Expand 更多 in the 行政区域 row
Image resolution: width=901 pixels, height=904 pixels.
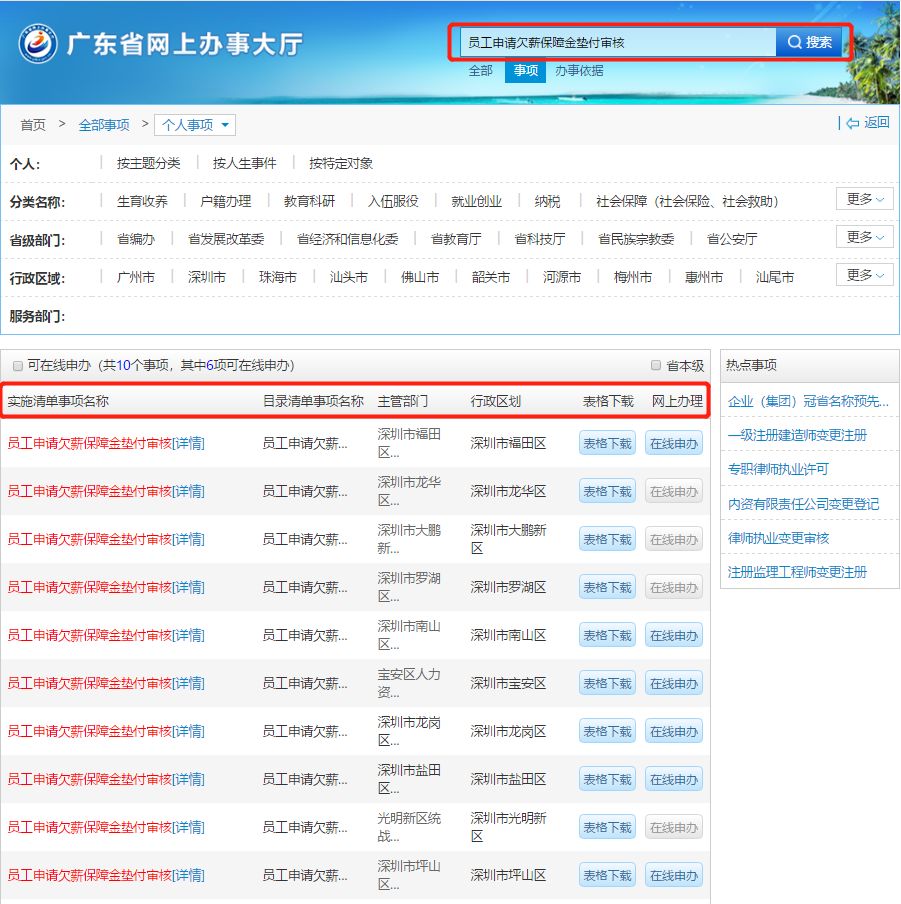click(864, 275)
